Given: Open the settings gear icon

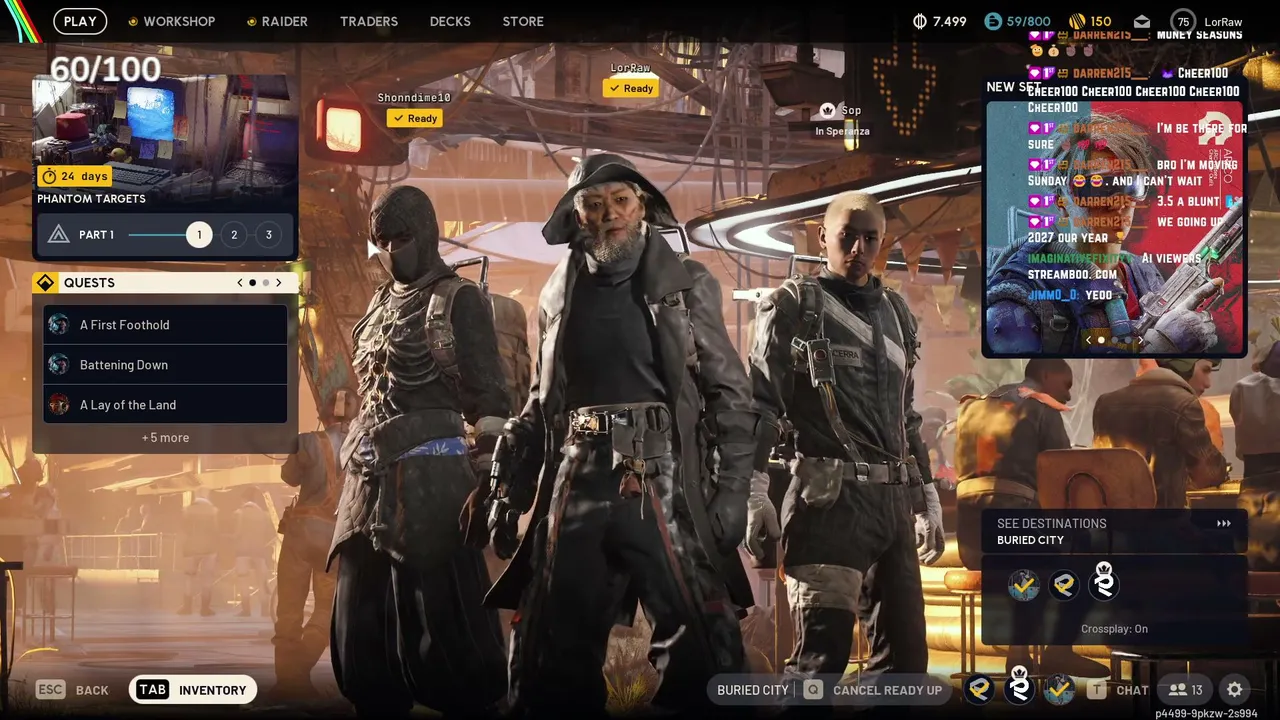Looking at the screenshot, I should (x=1235, y=689).
